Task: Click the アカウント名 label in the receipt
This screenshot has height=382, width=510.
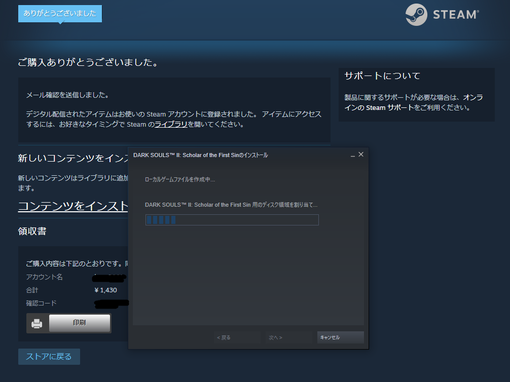Action: tap(44, 277)
